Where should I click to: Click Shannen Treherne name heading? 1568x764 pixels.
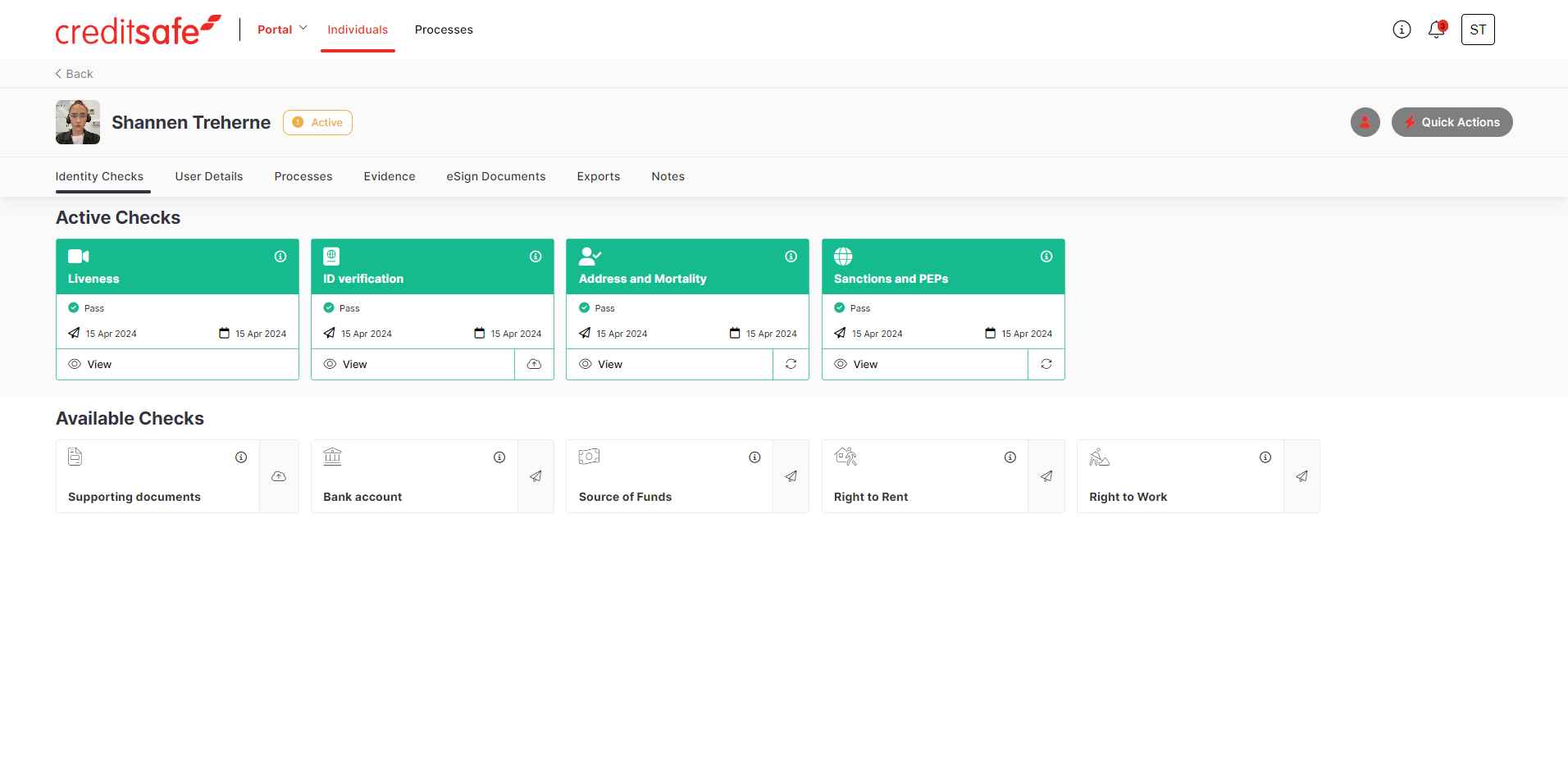click(191, 122)
